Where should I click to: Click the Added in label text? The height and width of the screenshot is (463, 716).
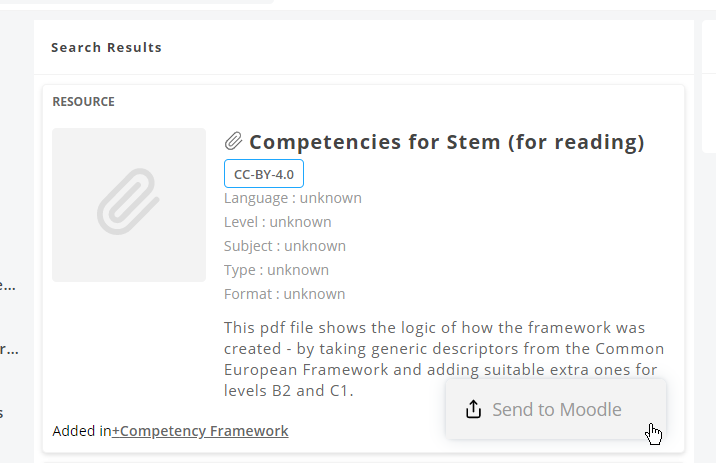coord(82,431)
